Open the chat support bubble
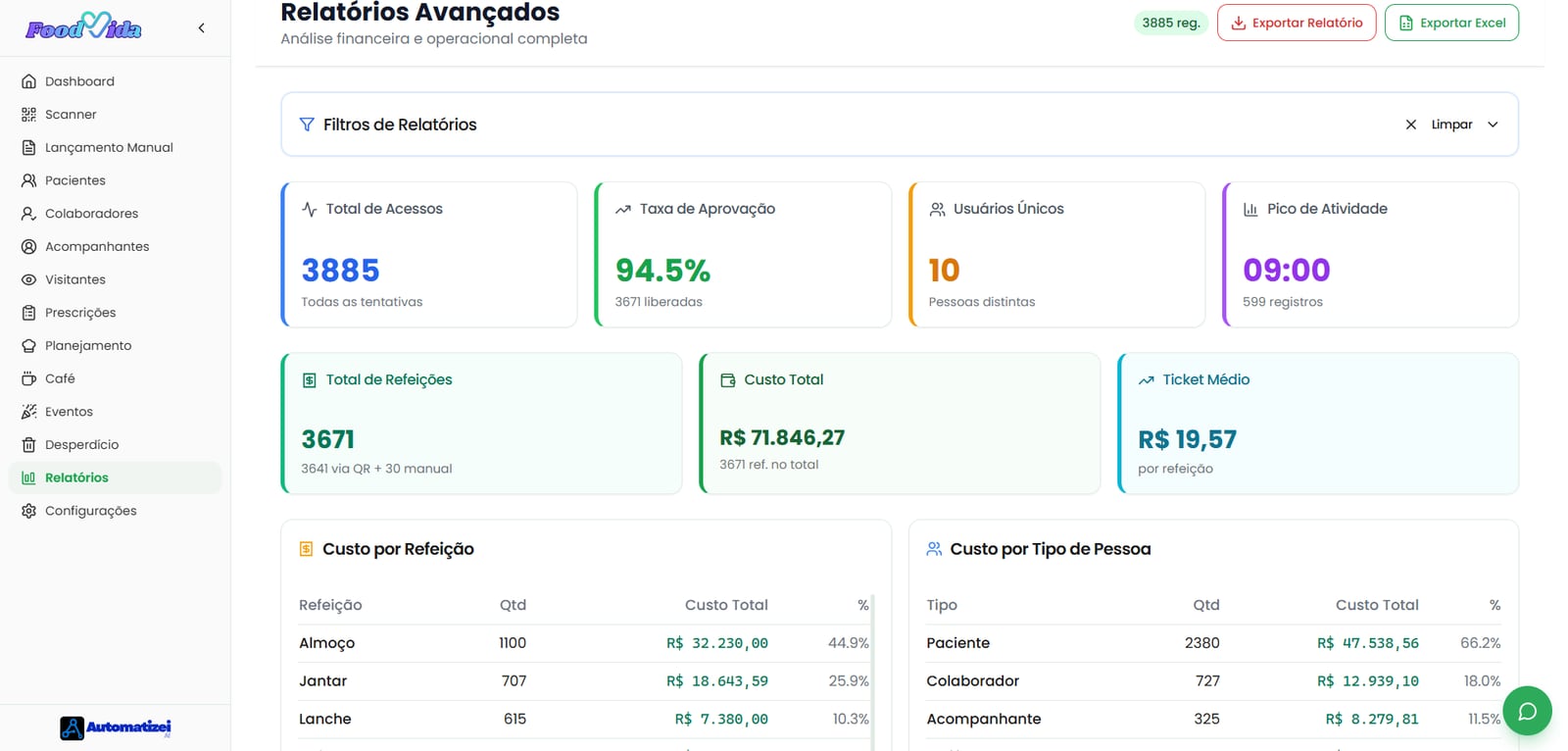The image size is (1568, 751). tap(1527, 711)
